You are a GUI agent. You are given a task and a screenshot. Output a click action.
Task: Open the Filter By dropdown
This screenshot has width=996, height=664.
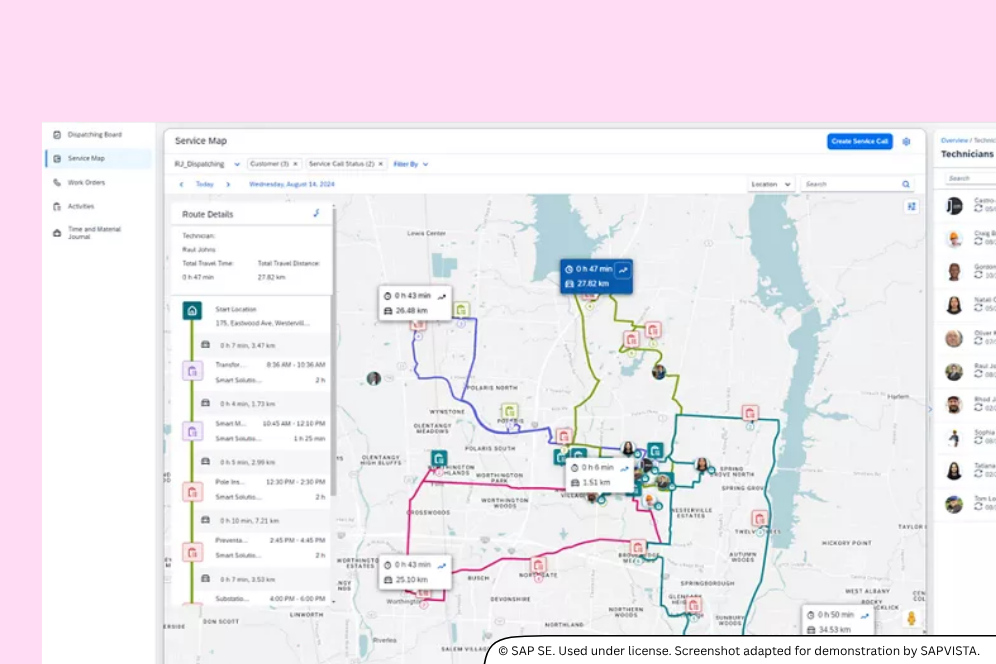tap(410, 164)
